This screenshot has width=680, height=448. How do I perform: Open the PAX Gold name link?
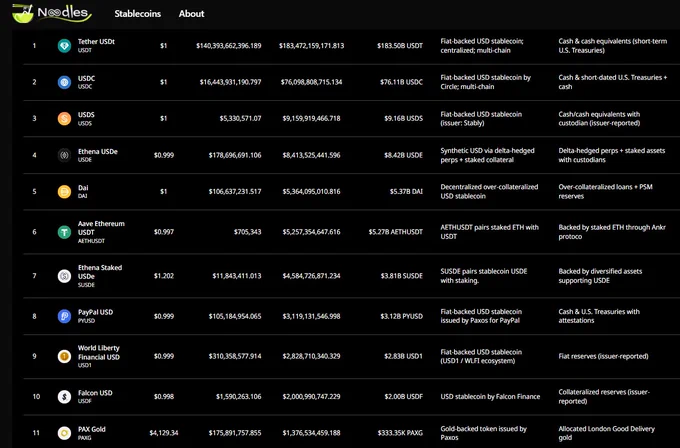coord(92,429)
